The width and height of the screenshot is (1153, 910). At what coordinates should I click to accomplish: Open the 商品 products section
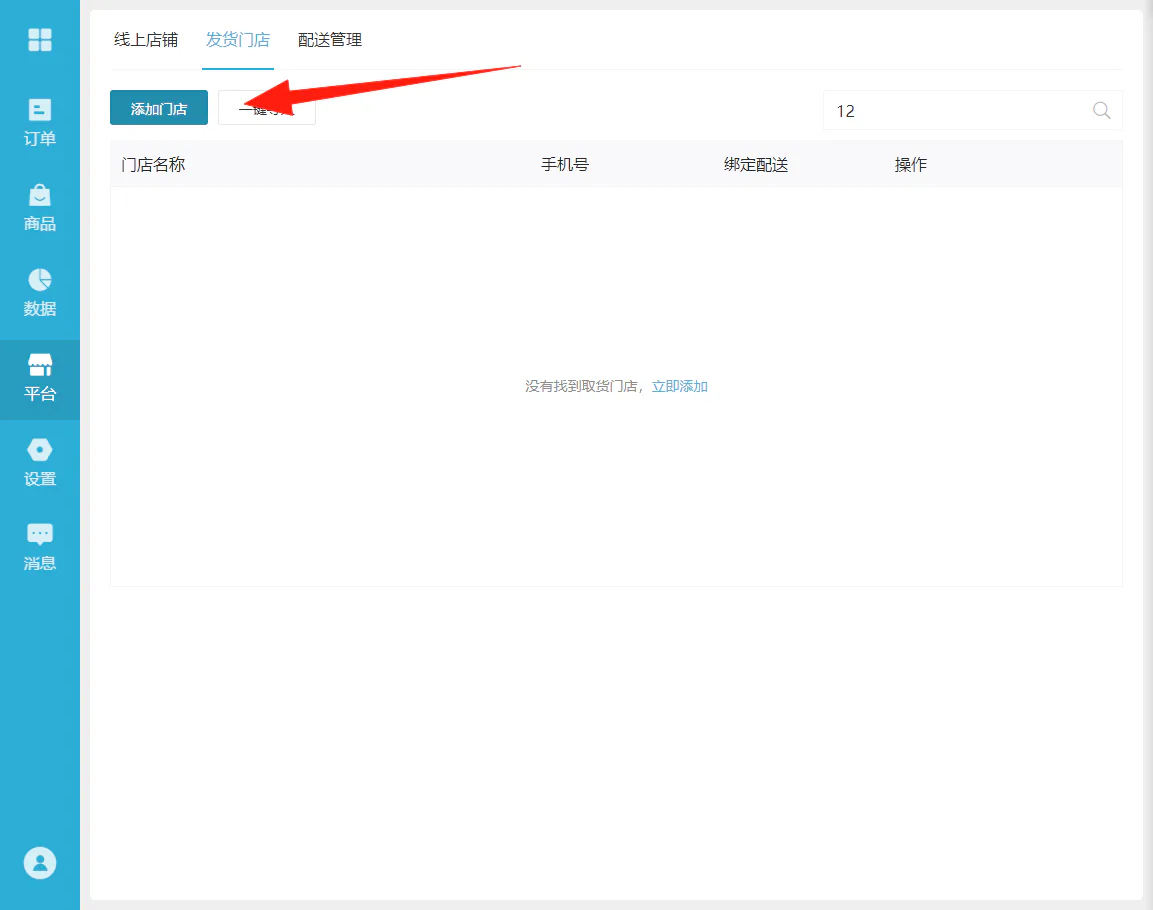click(40, 208)
